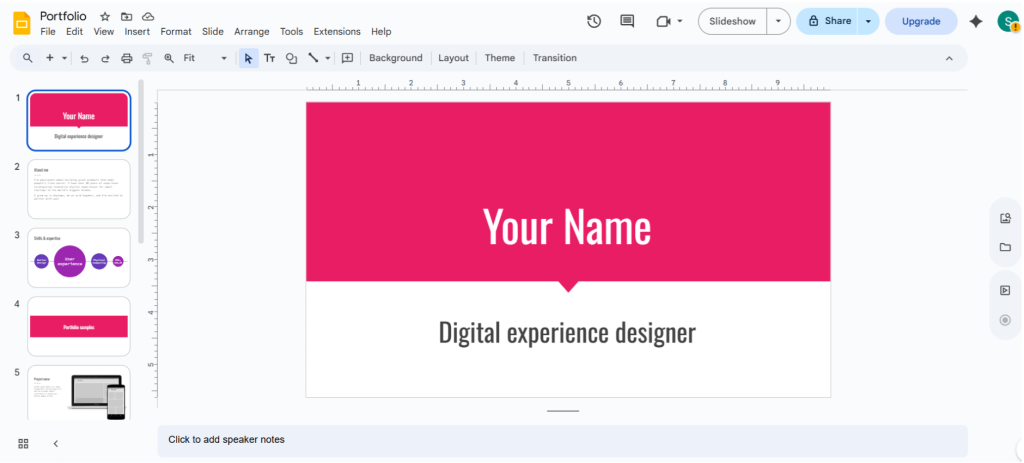Select the line tool
The height and width of the screenshot is (463, 1024).
(x=313, y=58)
